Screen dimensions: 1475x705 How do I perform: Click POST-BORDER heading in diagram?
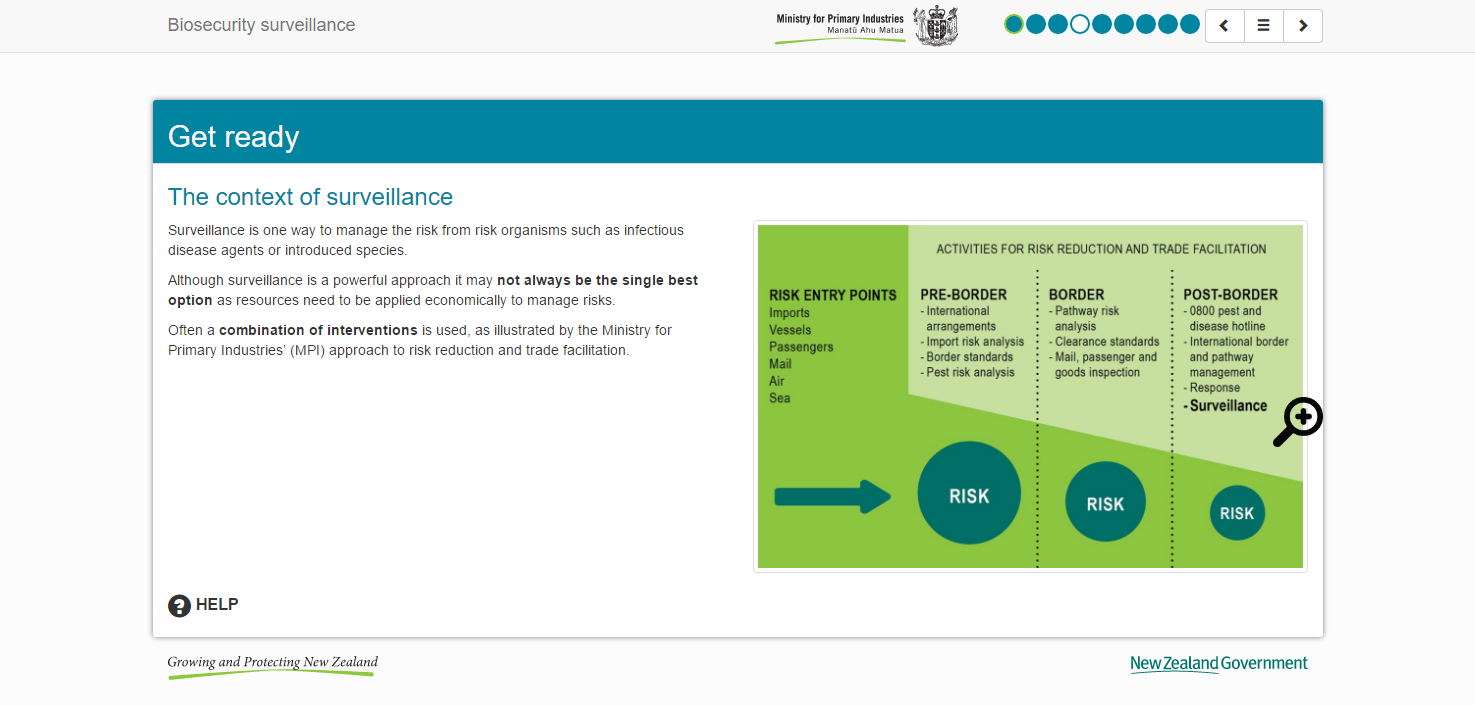(1230, 295)
